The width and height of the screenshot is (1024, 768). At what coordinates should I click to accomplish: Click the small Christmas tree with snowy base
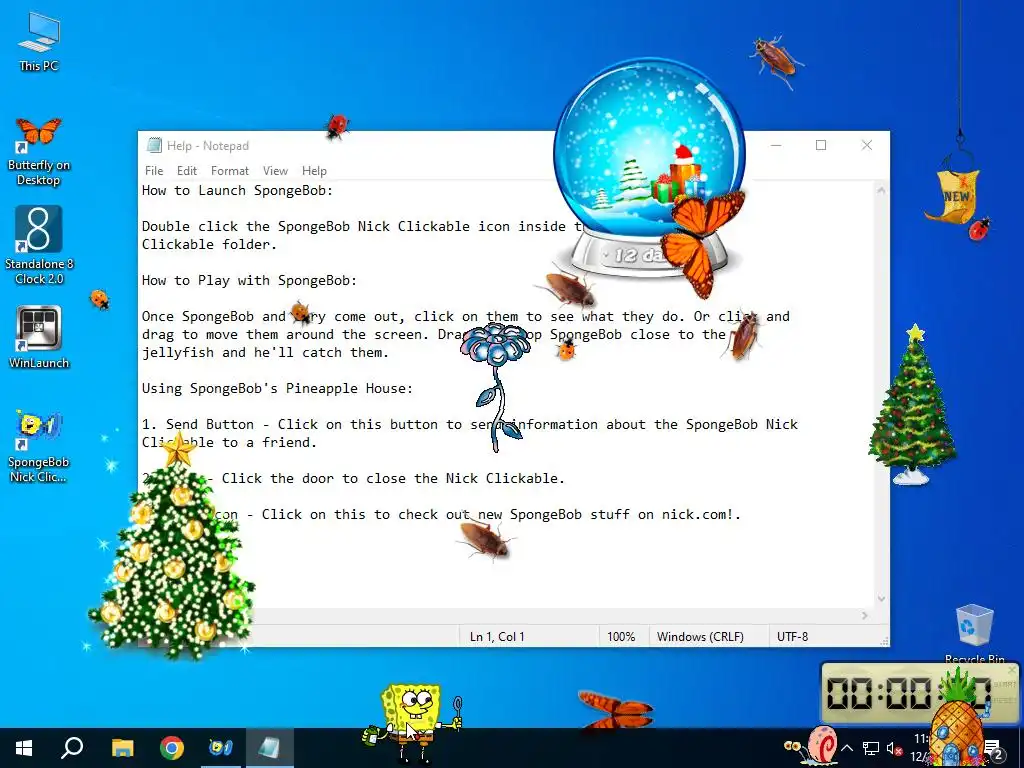pyautogui.click(x=912, y=406)
